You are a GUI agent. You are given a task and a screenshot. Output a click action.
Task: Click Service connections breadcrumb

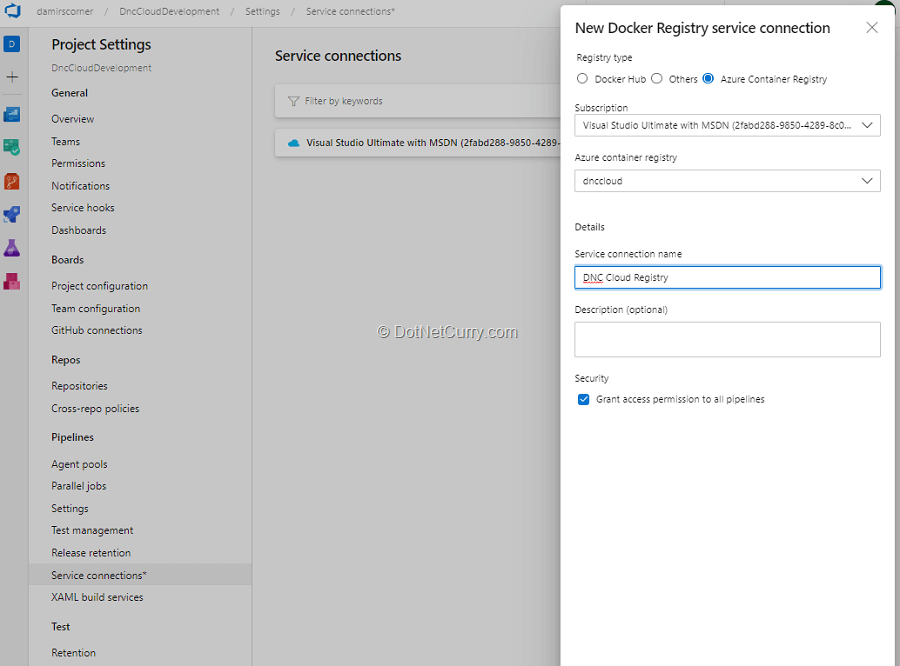point(350,11)
